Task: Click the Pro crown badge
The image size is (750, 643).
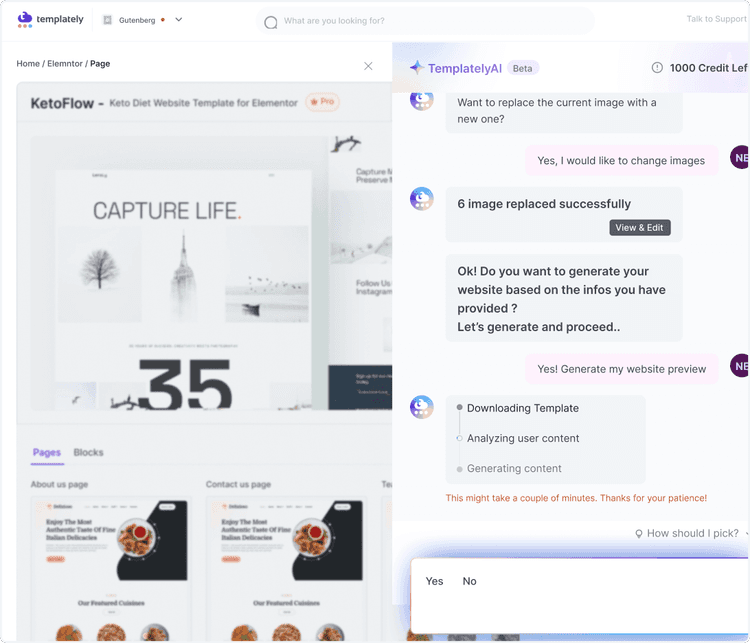Action: [322, 101]
